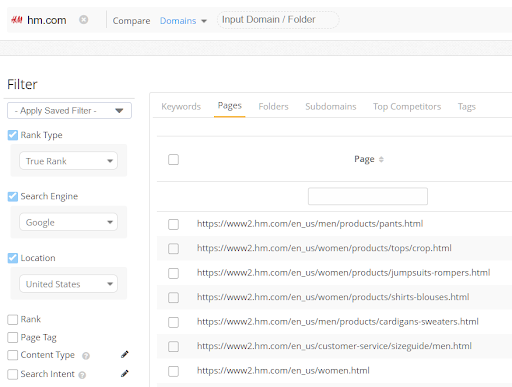Uncheck the Rank Type filter
Viewport: 512px width, 387px height.
point(13,135)
